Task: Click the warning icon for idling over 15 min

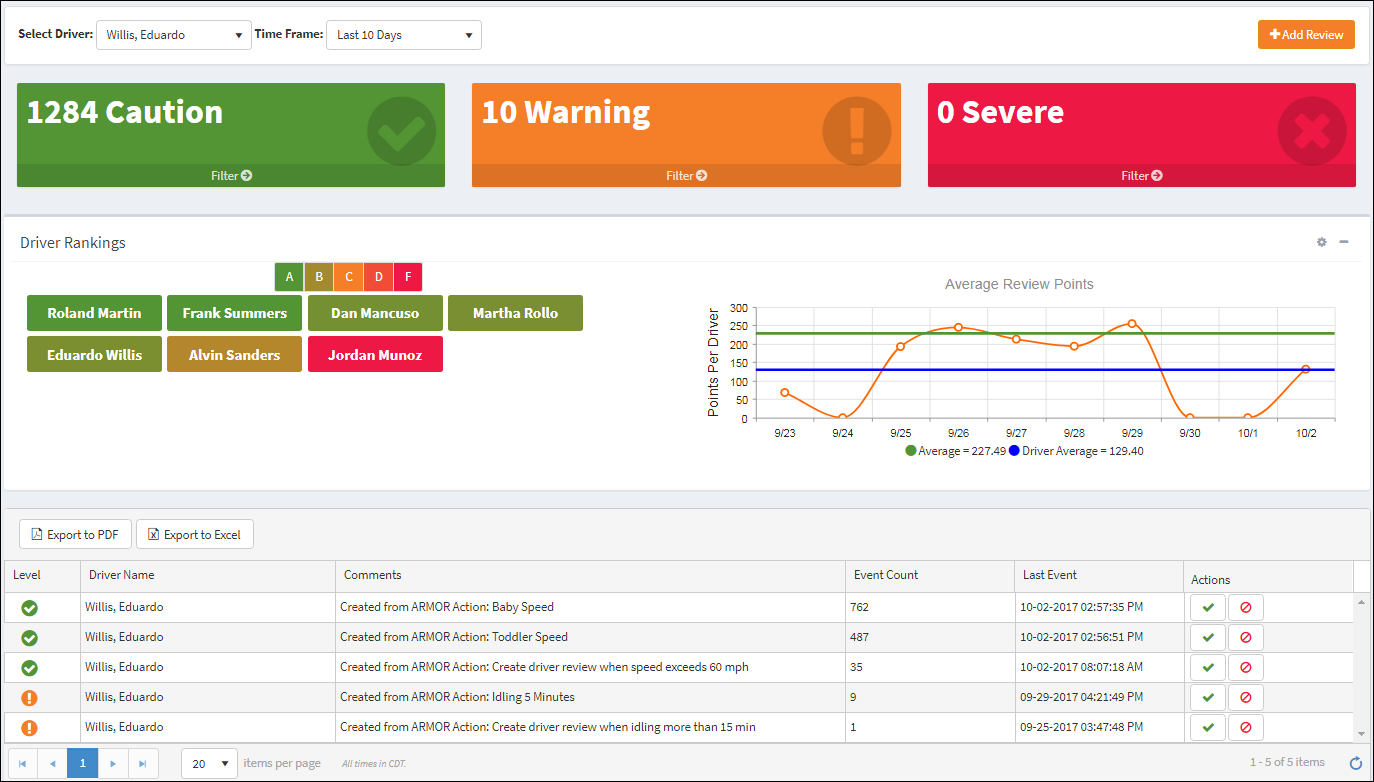Action: [x=30, y=727]
